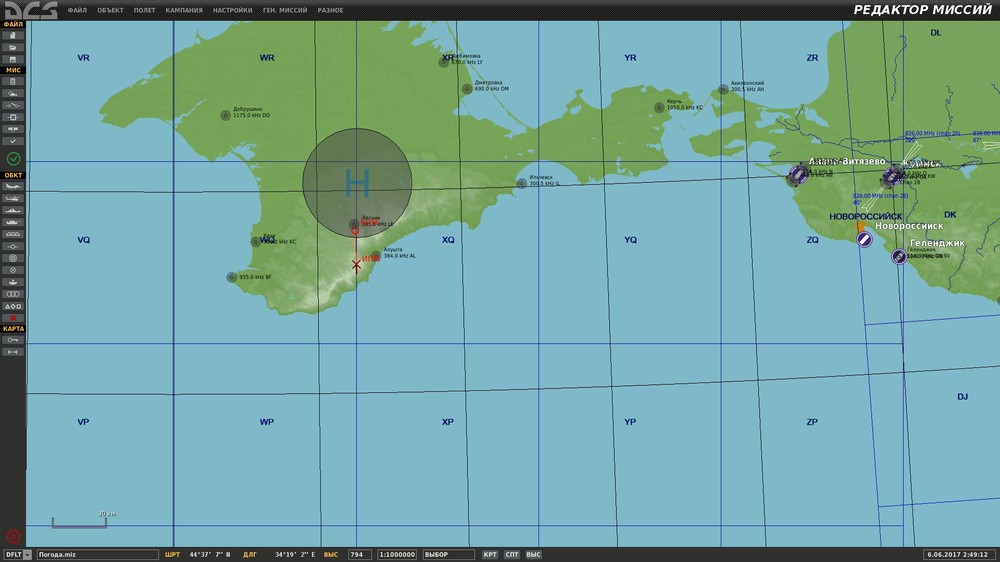Image resolution: width=1000 pixels, height=562 pixels.
Task: Select the boat-shaped template tool
Action: point(13,282)
